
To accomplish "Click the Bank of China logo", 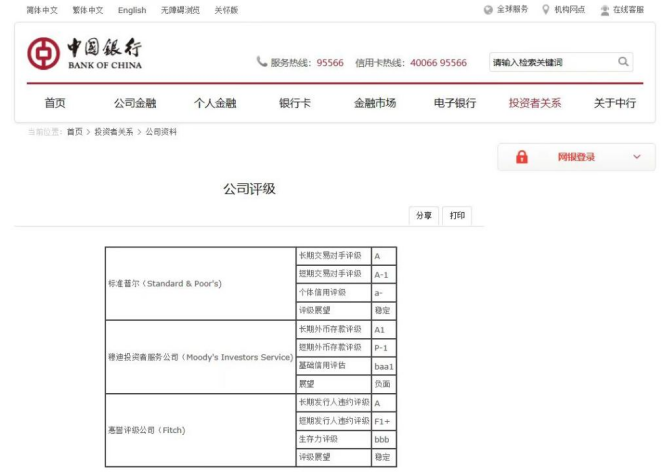I will click(84, 54).
